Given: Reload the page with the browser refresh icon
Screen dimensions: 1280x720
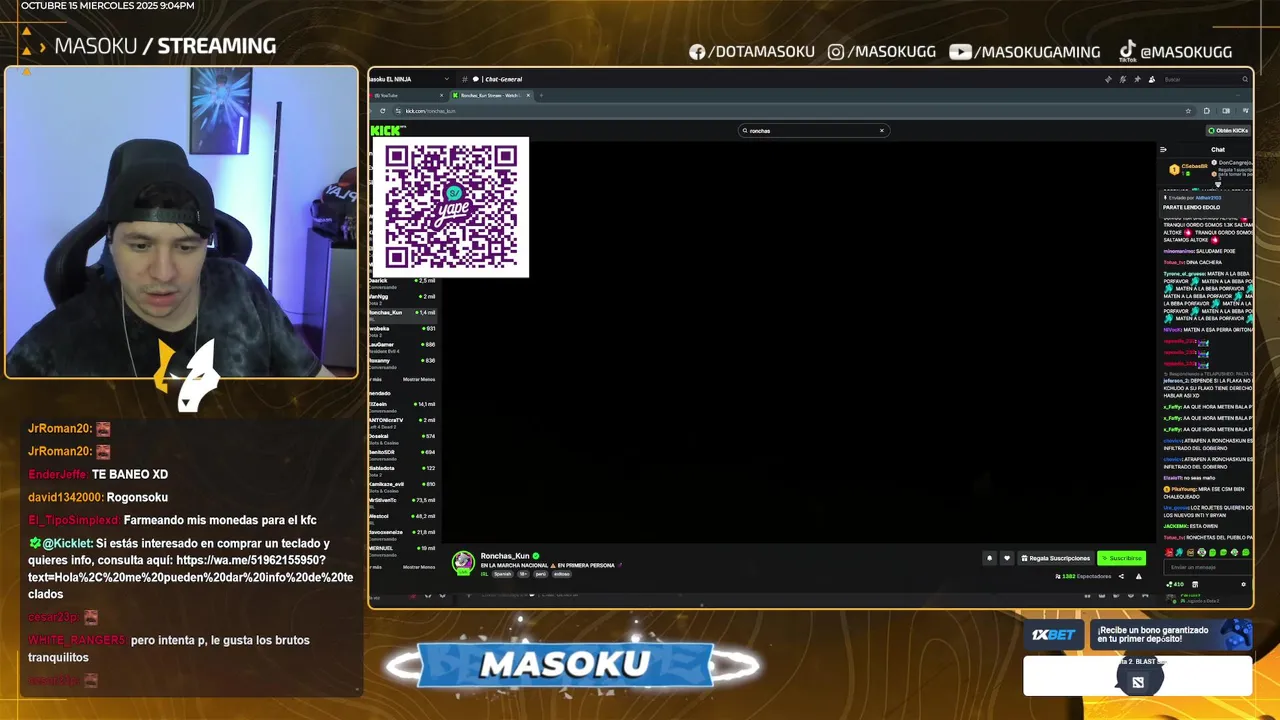Looking at the screenshot, I should tap(382, 111).
